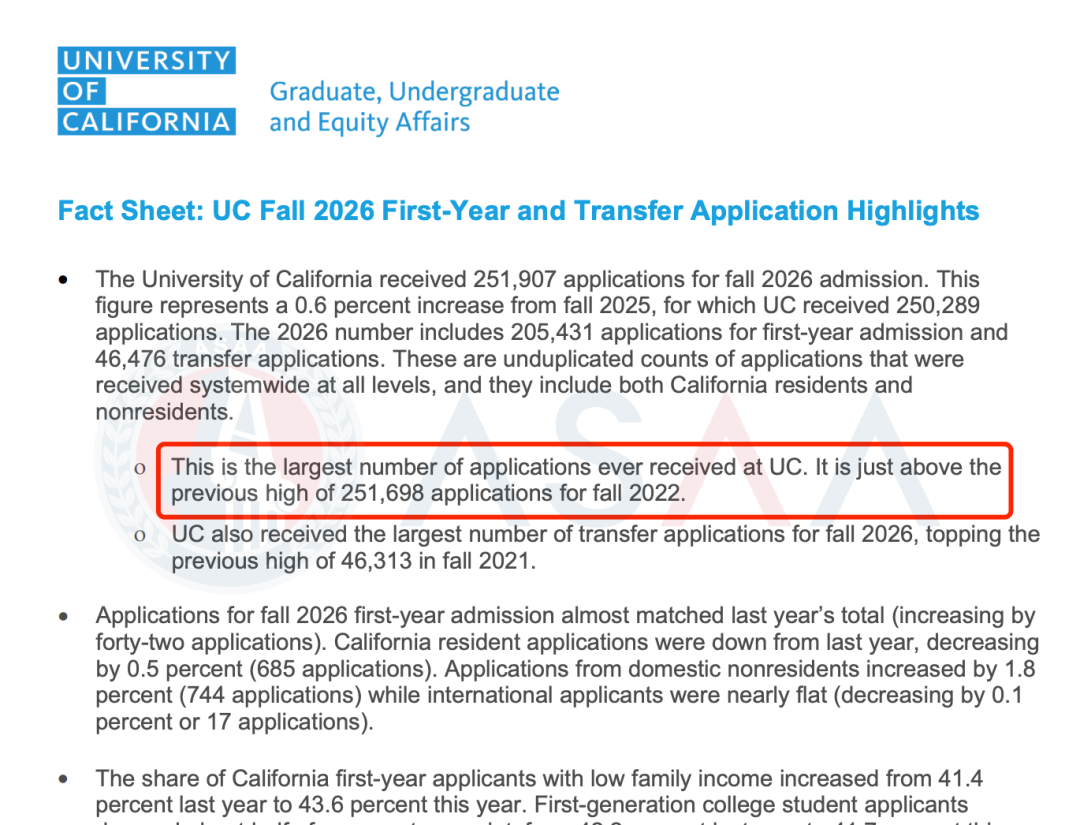Click the hollow sub-bullet beside "UC also received"
1080x825 pixels.
(x=141, y=536)
